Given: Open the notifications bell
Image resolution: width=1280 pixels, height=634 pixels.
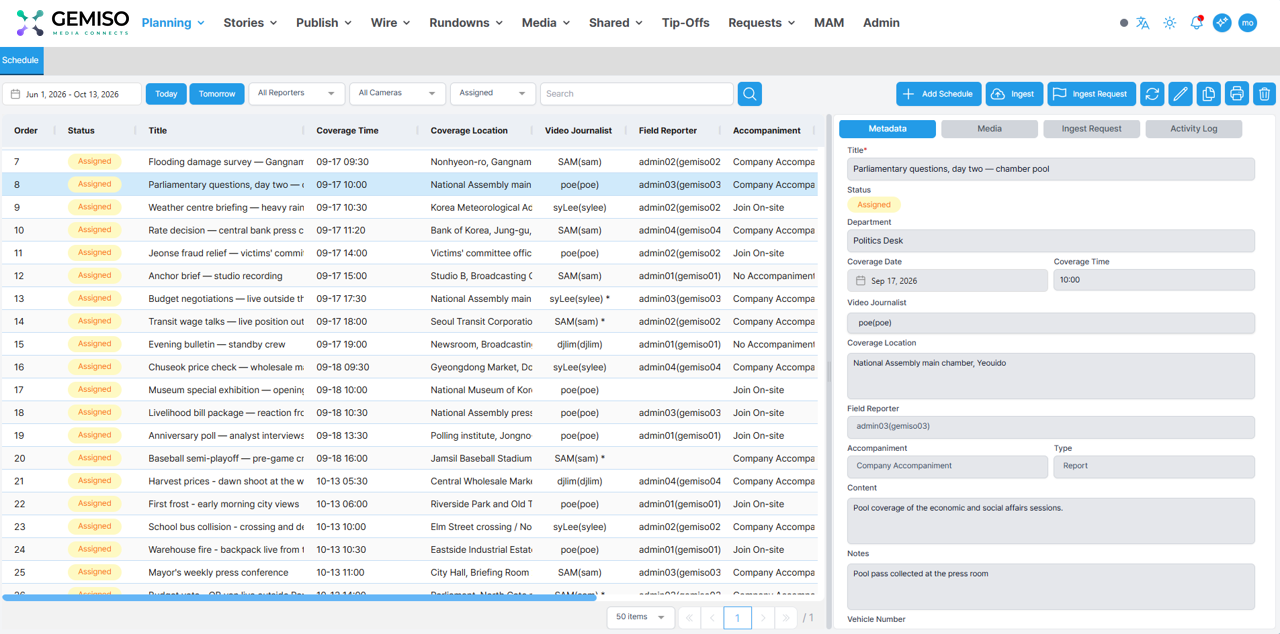Looking at the screenshot, I should (1196, 23).
